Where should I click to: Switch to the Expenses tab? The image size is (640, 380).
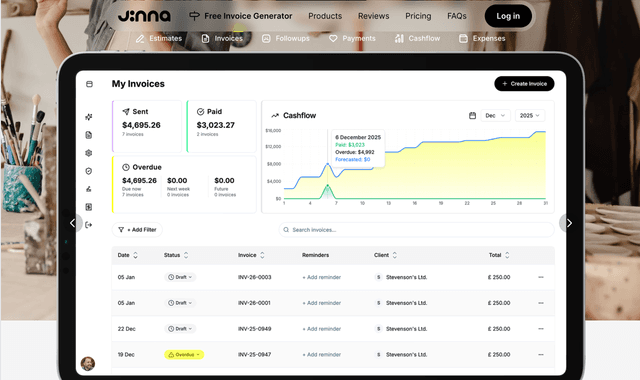tap(482, 38)
